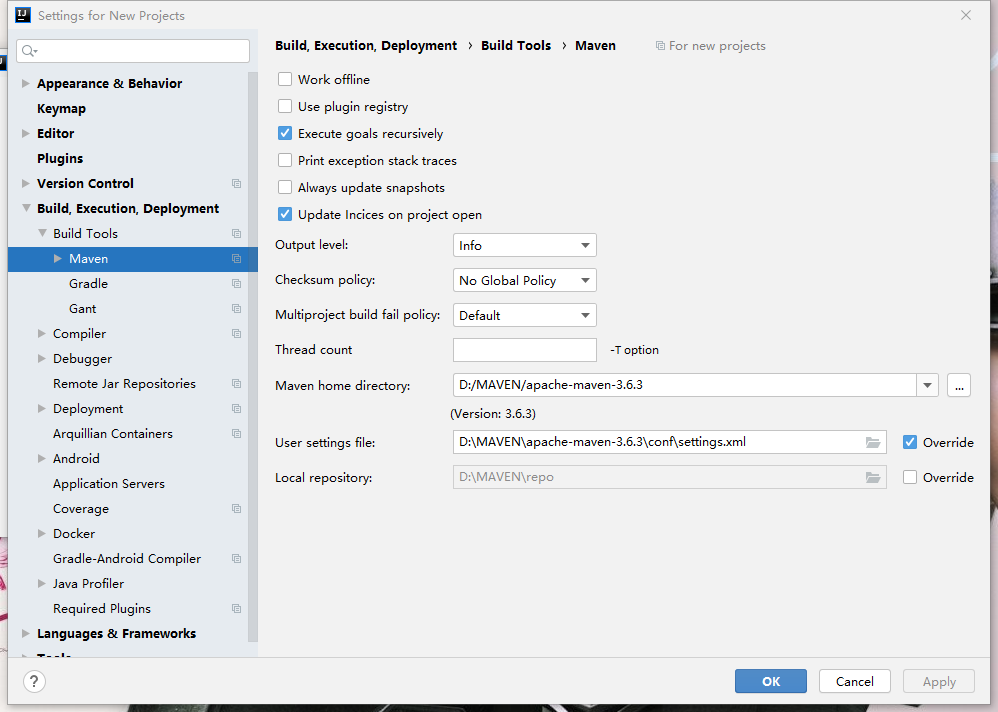Confirm settings with OK button
The image size is (998, 712).
771,681
